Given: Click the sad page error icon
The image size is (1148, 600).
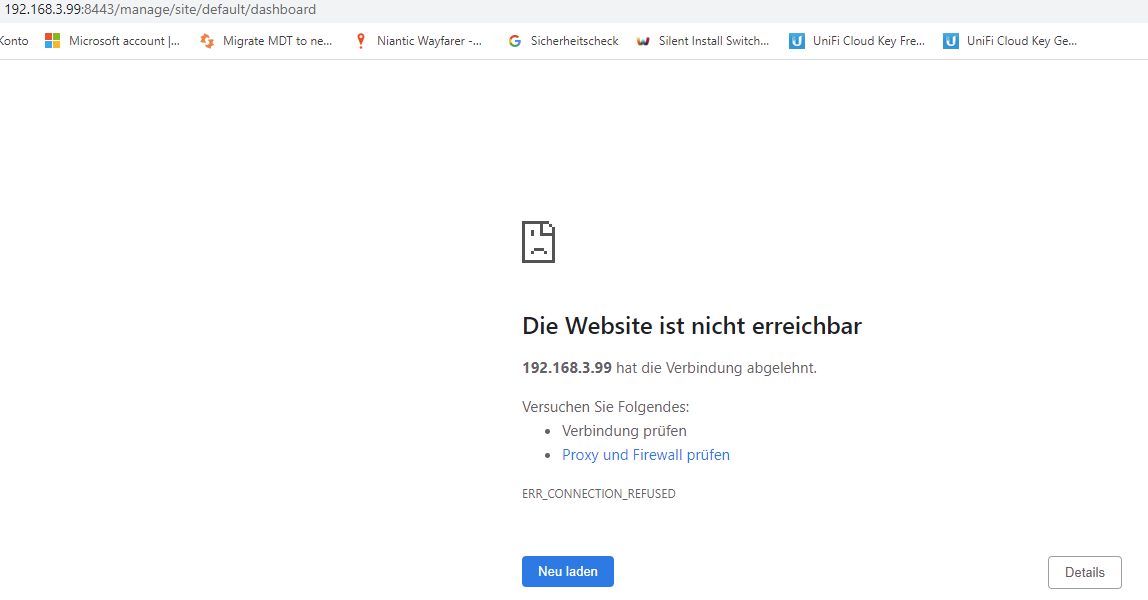Looking at the screenshot, I should tap(538, 242).
